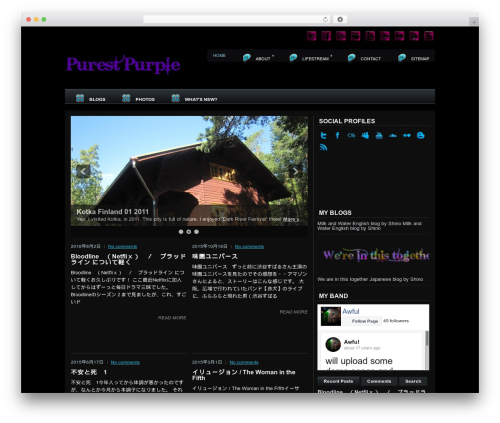
Task: Open the Bloodline (Netflix) post title
Action: tap(128, 259)
